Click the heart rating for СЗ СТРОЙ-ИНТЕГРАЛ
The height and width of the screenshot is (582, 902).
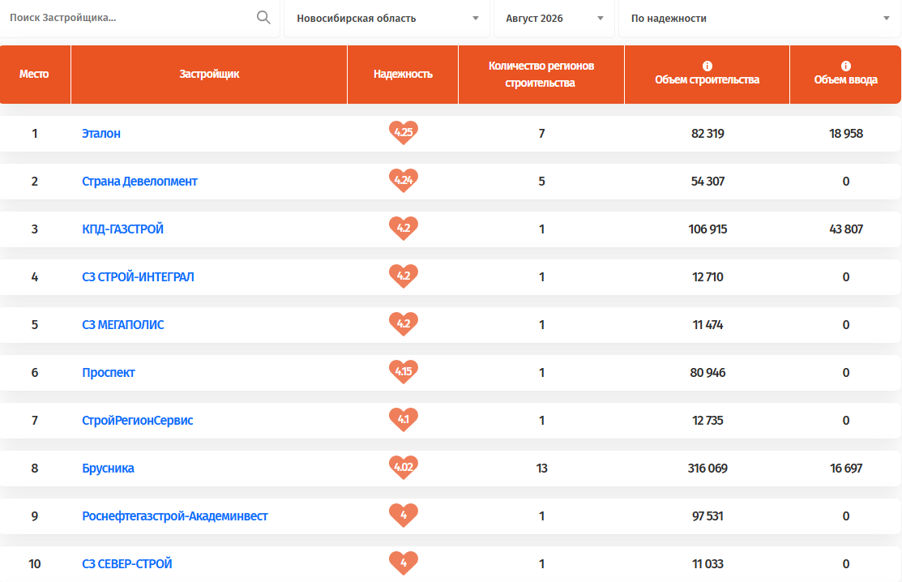tap(403, 276)
